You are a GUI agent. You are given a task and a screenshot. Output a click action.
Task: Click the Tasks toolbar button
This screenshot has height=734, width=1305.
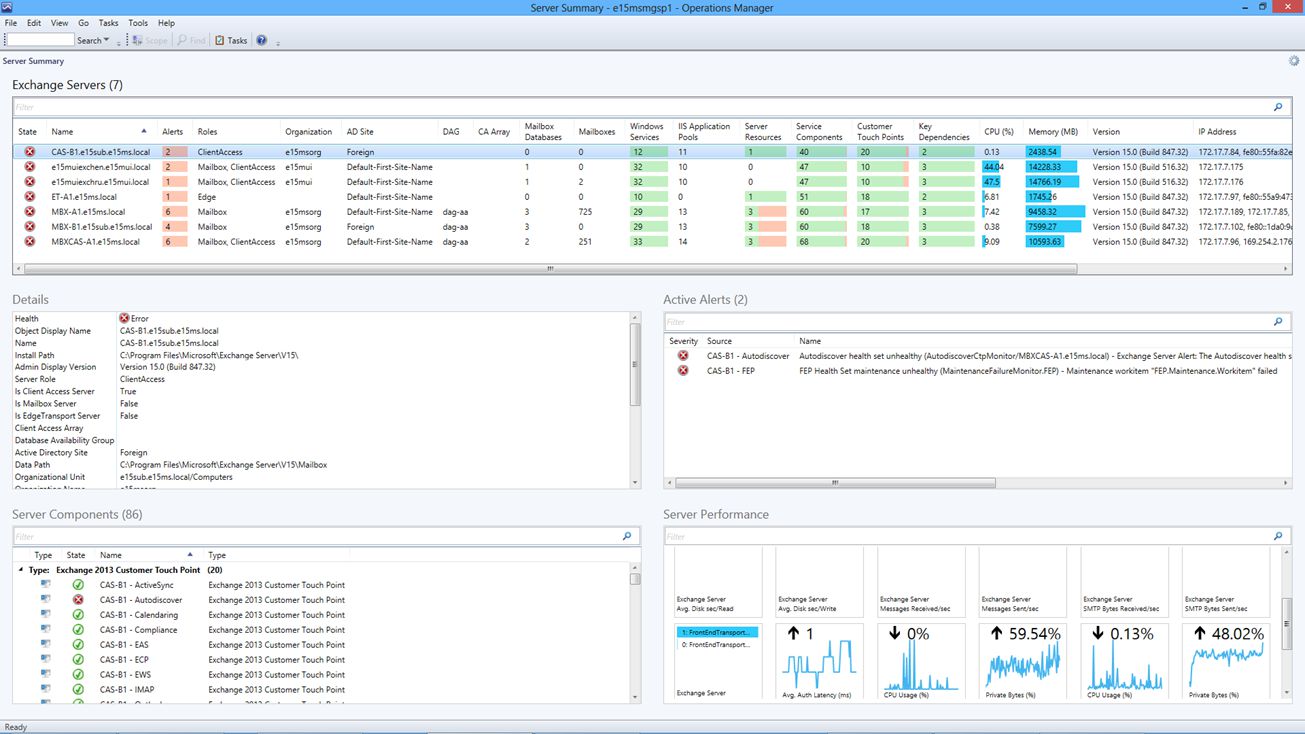[x=231, y=40]
